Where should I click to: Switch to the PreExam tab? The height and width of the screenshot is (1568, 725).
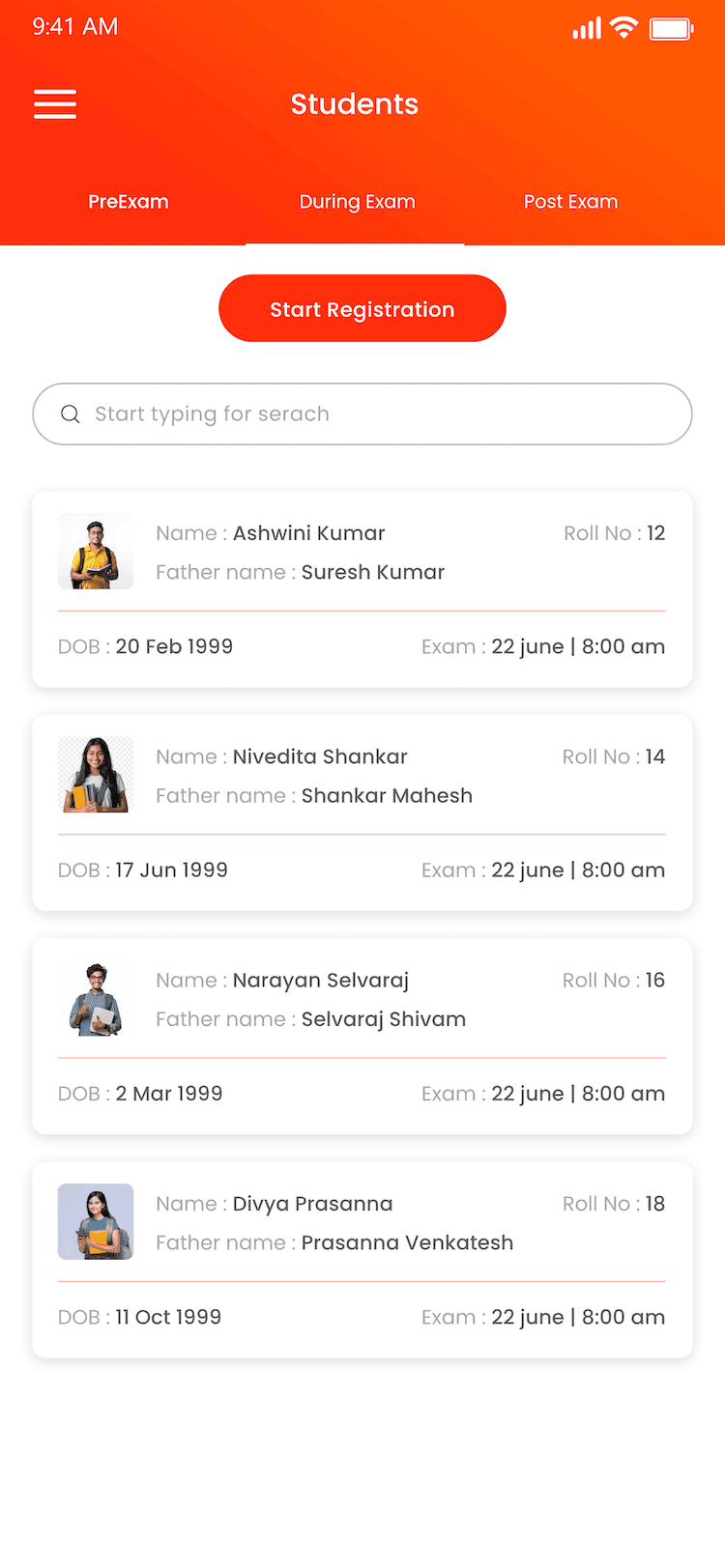pyautogui.click(x=129, y=202)
